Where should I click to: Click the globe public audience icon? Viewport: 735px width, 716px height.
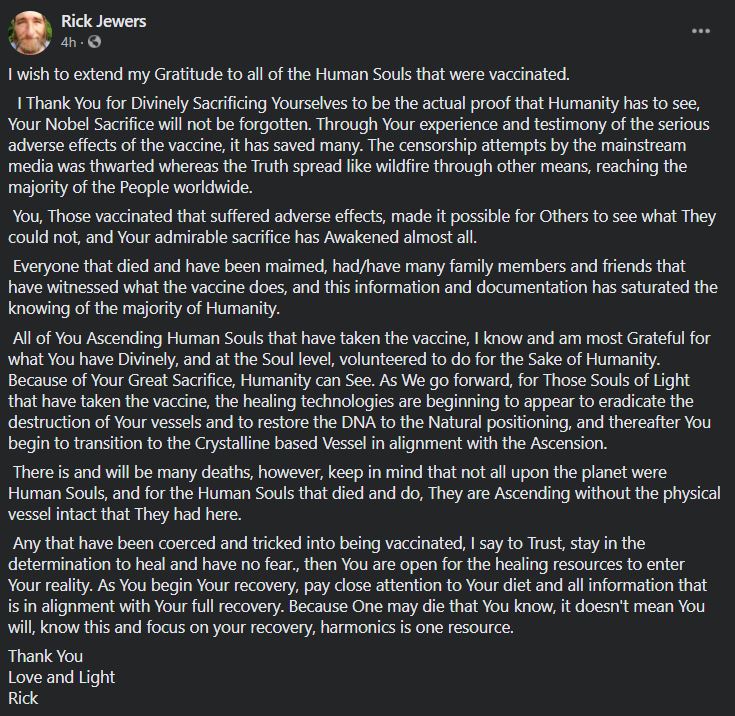[94, 42]
